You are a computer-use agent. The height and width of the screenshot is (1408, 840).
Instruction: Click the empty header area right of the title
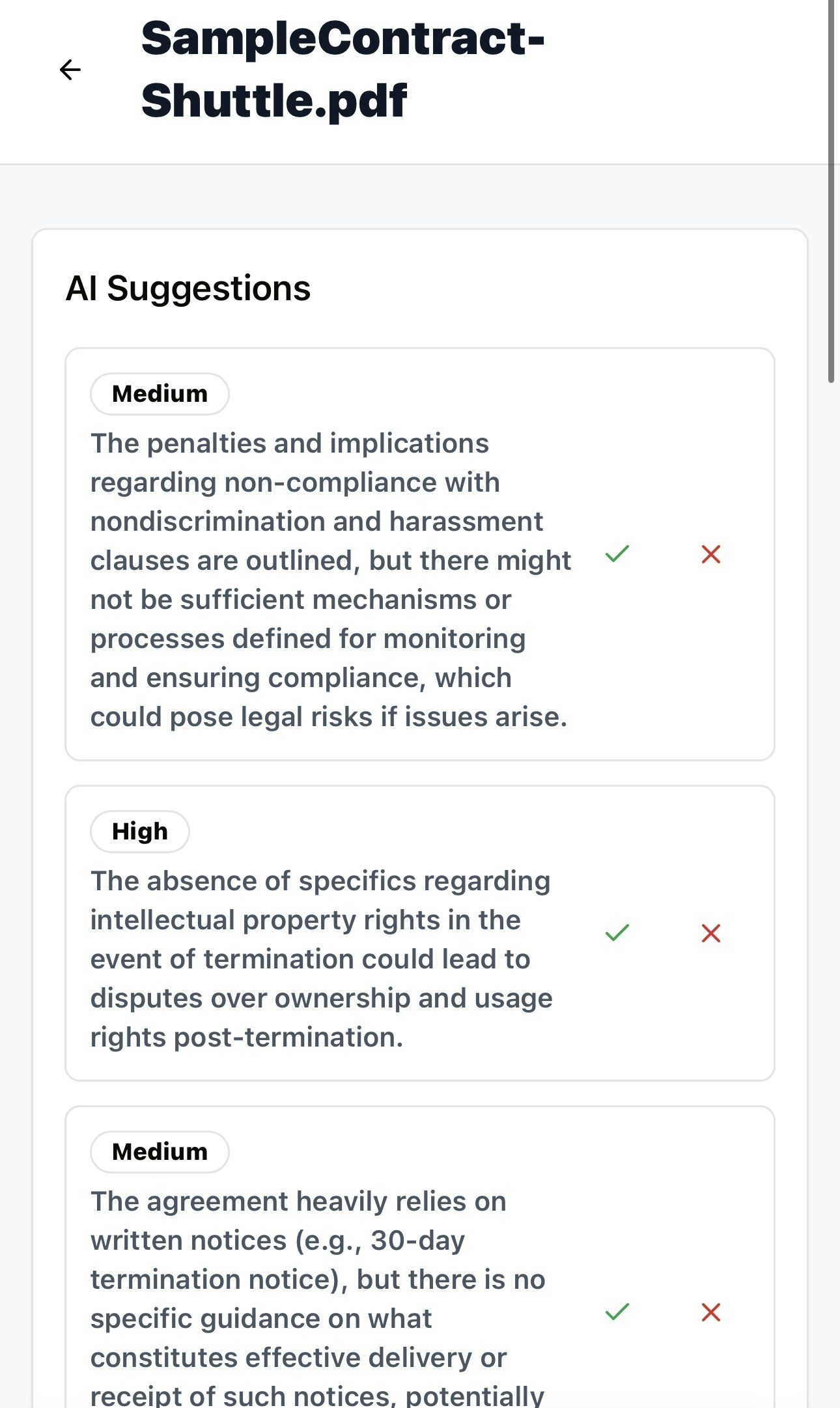pos(684,70)
